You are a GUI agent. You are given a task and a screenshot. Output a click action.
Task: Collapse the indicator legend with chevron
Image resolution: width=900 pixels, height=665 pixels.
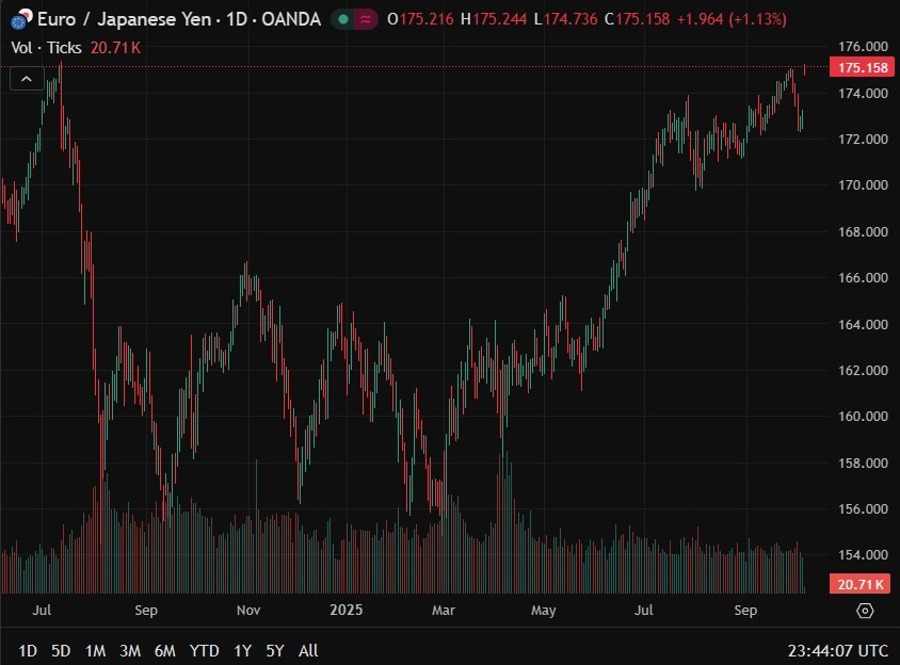pos(26,79)
